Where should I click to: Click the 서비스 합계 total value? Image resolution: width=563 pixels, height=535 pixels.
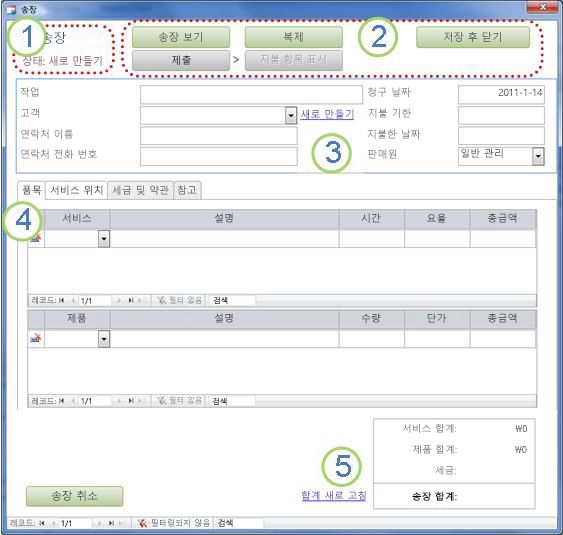tap(521, 429)
